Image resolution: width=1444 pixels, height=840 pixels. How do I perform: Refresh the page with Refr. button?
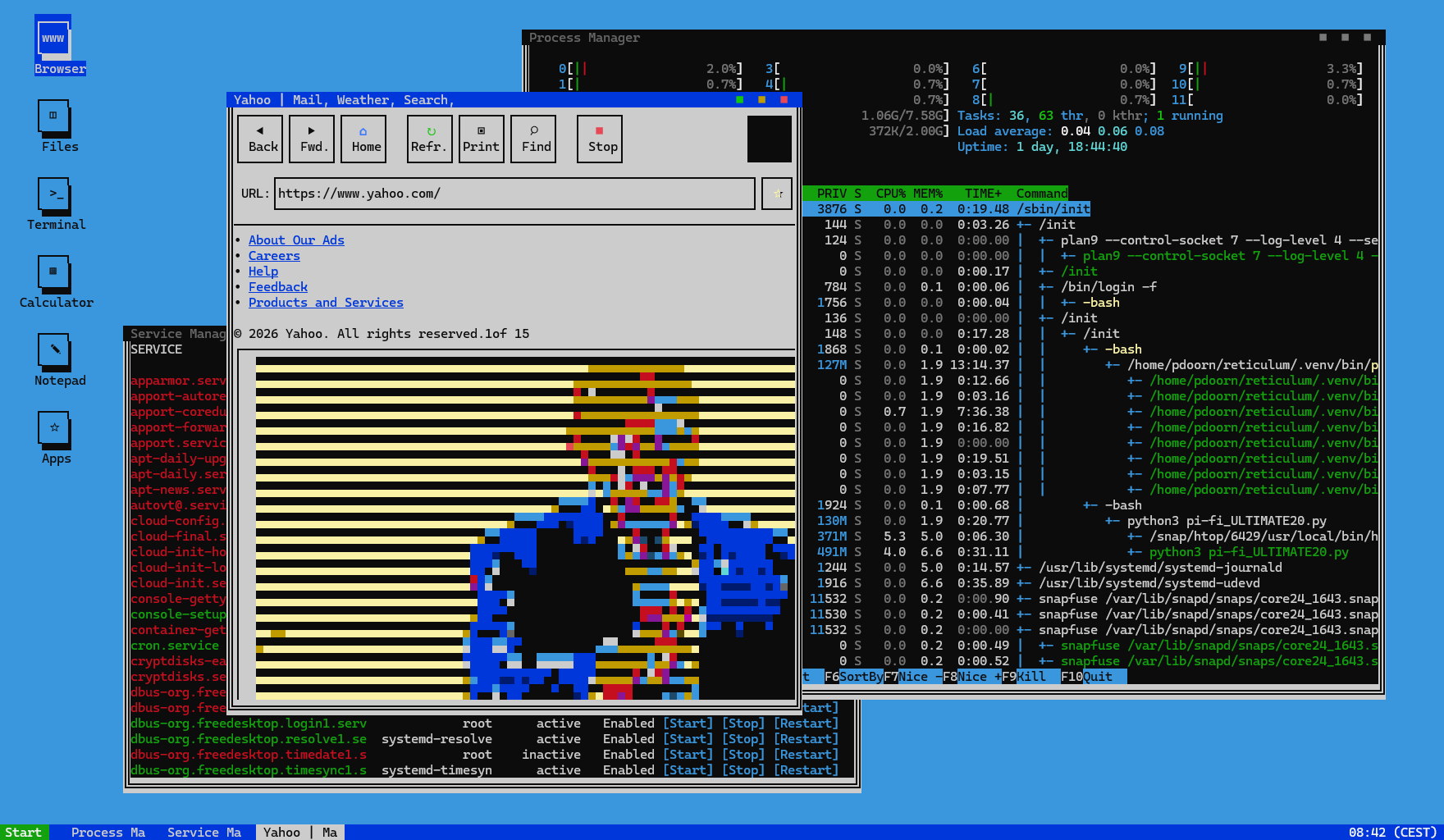pyautogui.click(x=430, y=139)
